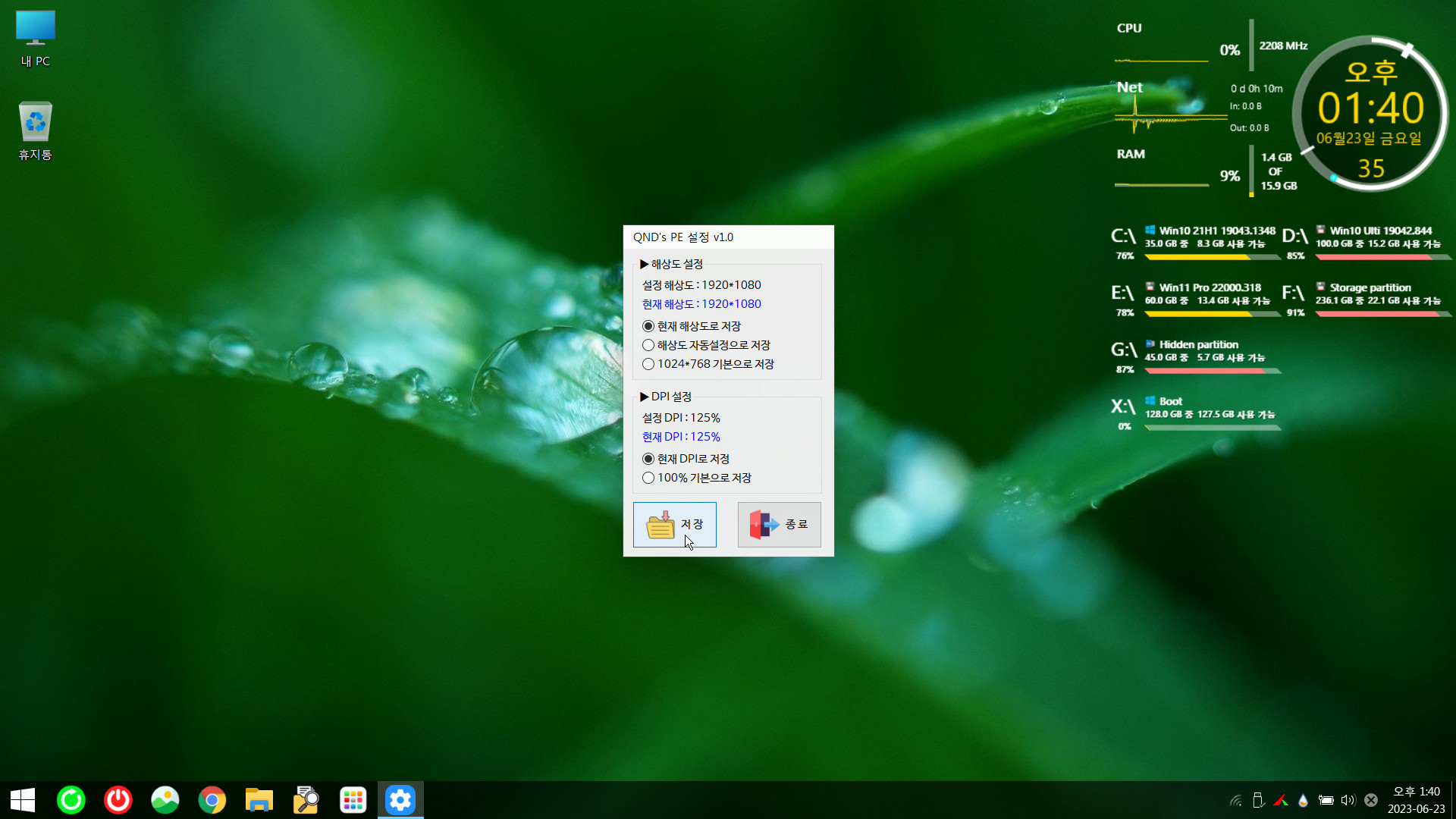Click the G:\ Hidden partition widget entry
This screenshot has height=819, width=1456.
(x=1195, y=356)
